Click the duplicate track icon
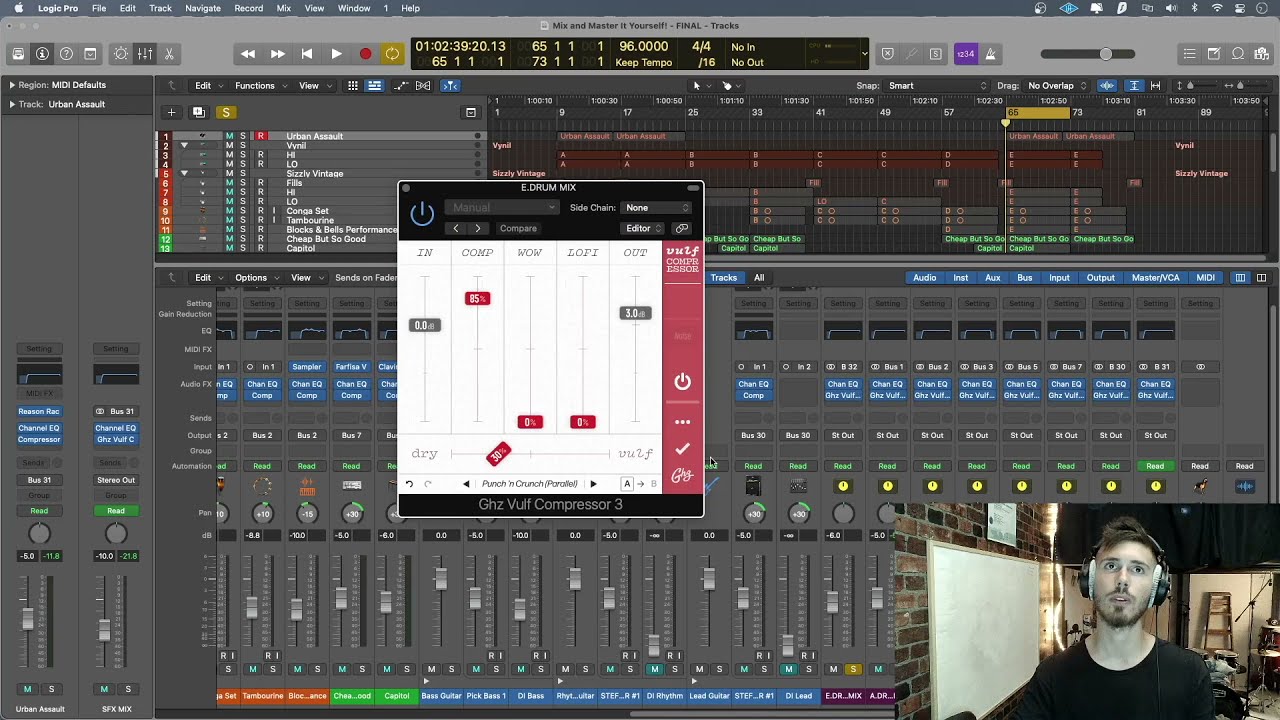 (198, 112)
